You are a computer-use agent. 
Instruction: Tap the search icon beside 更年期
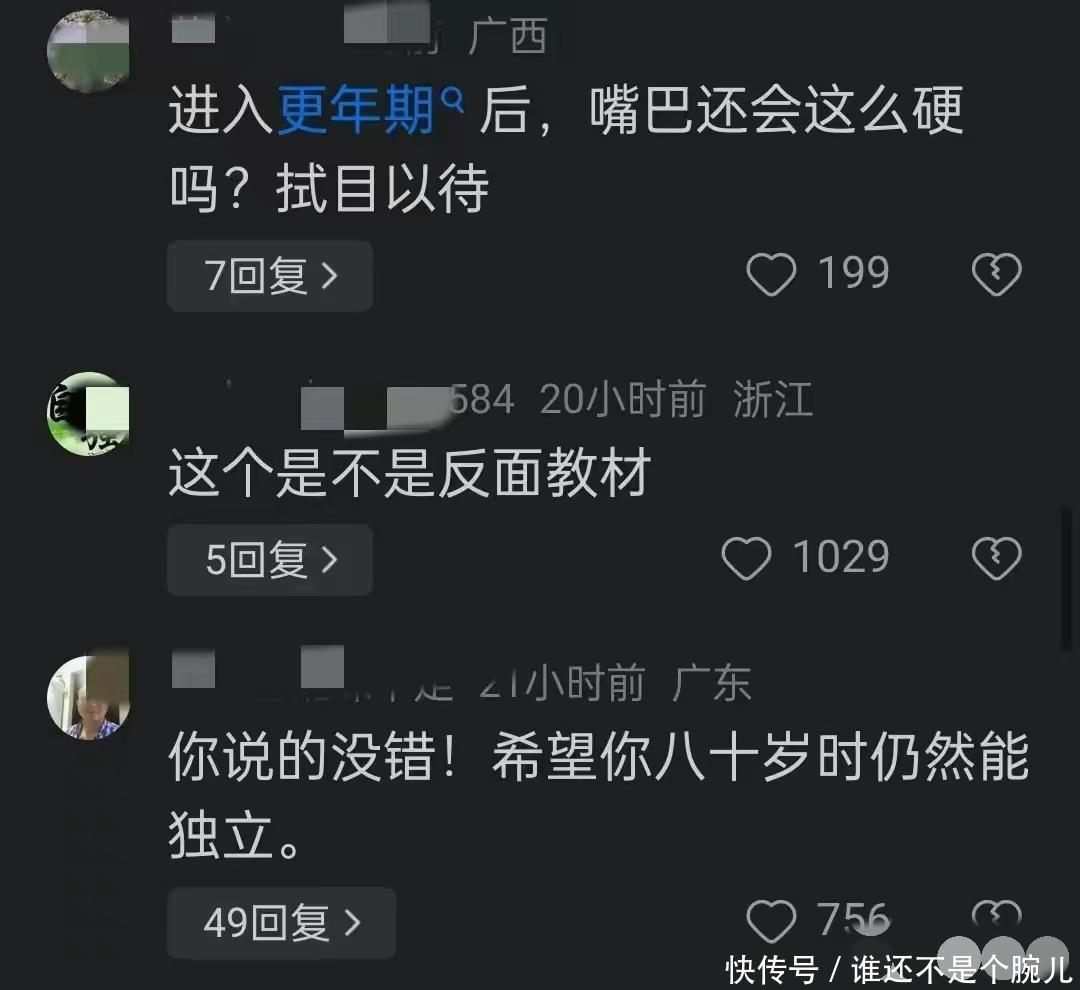452,101
